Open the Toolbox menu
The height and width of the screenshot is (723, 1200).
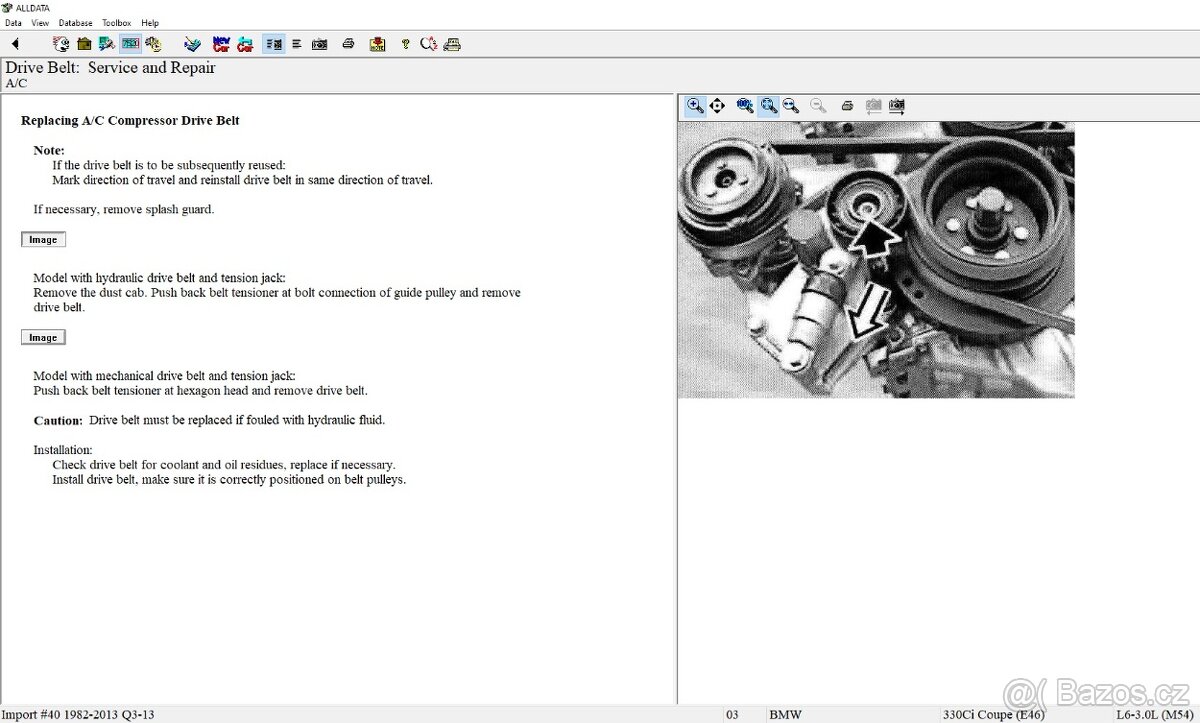tap(116, 22)
